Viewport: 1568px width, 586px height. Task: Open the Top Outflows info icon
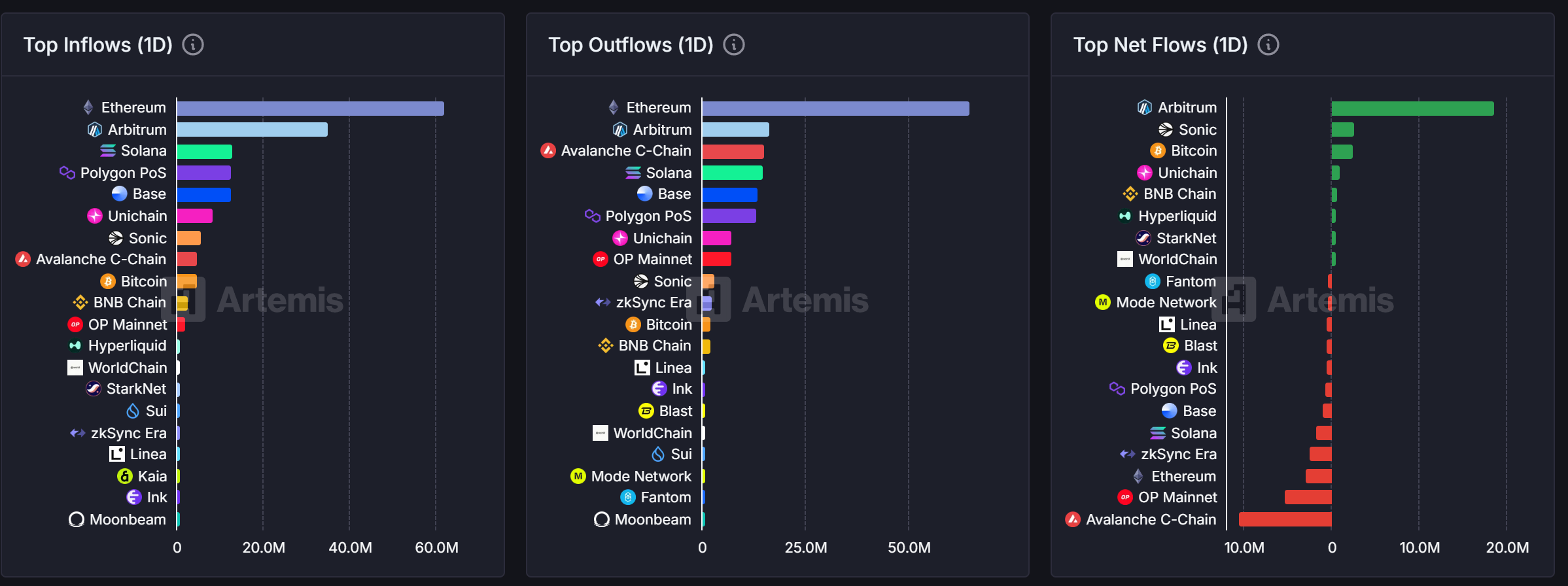pos(734,44)
